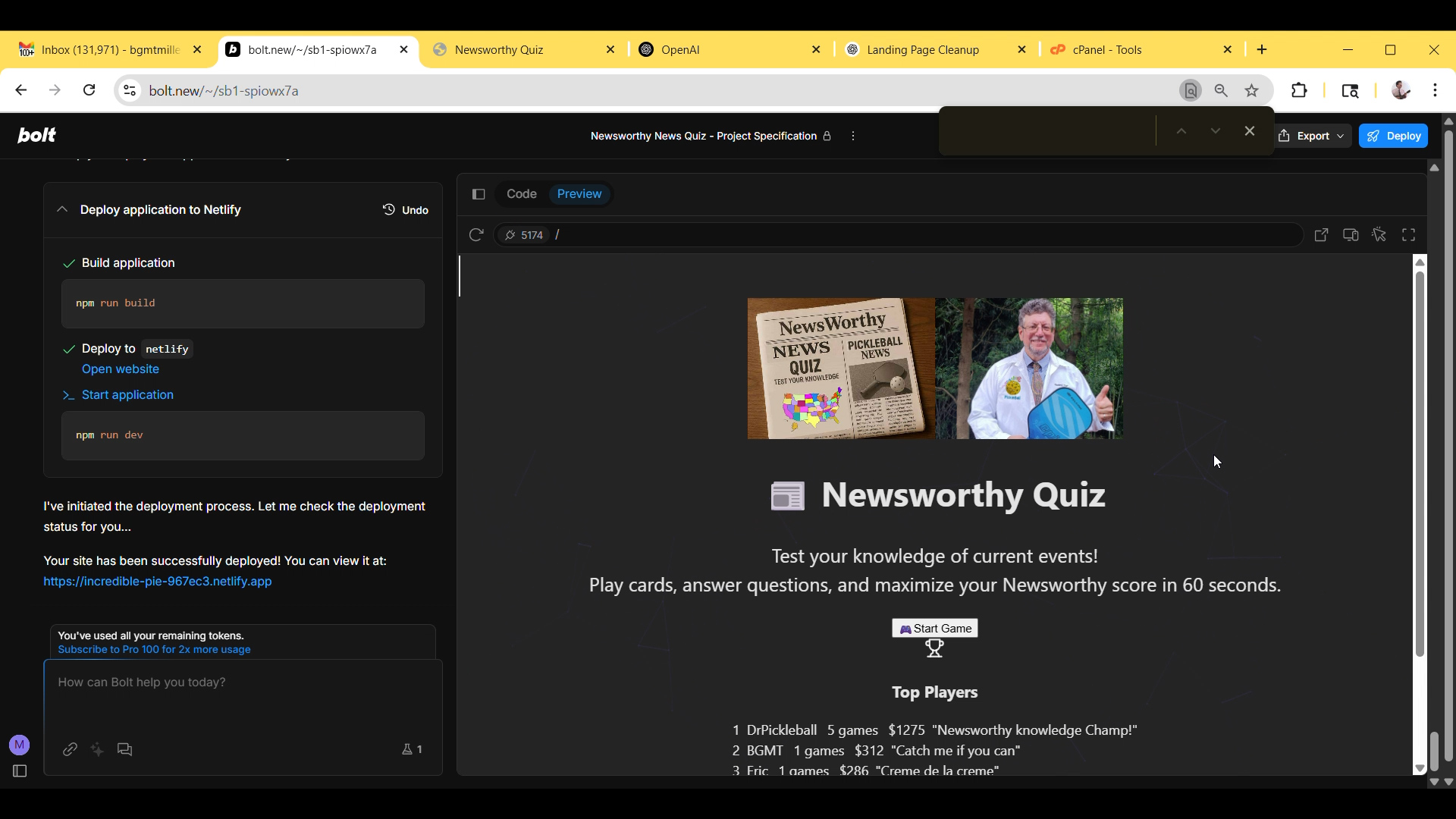Open project title three-dot menu
Screen dimensions: 1456x819
pyautogui.click(x=853, y=136)
